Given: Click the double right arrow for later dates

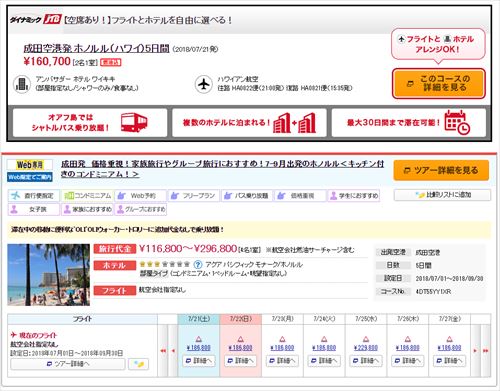Looking at the screenshot, I should [x=486, y=351].
